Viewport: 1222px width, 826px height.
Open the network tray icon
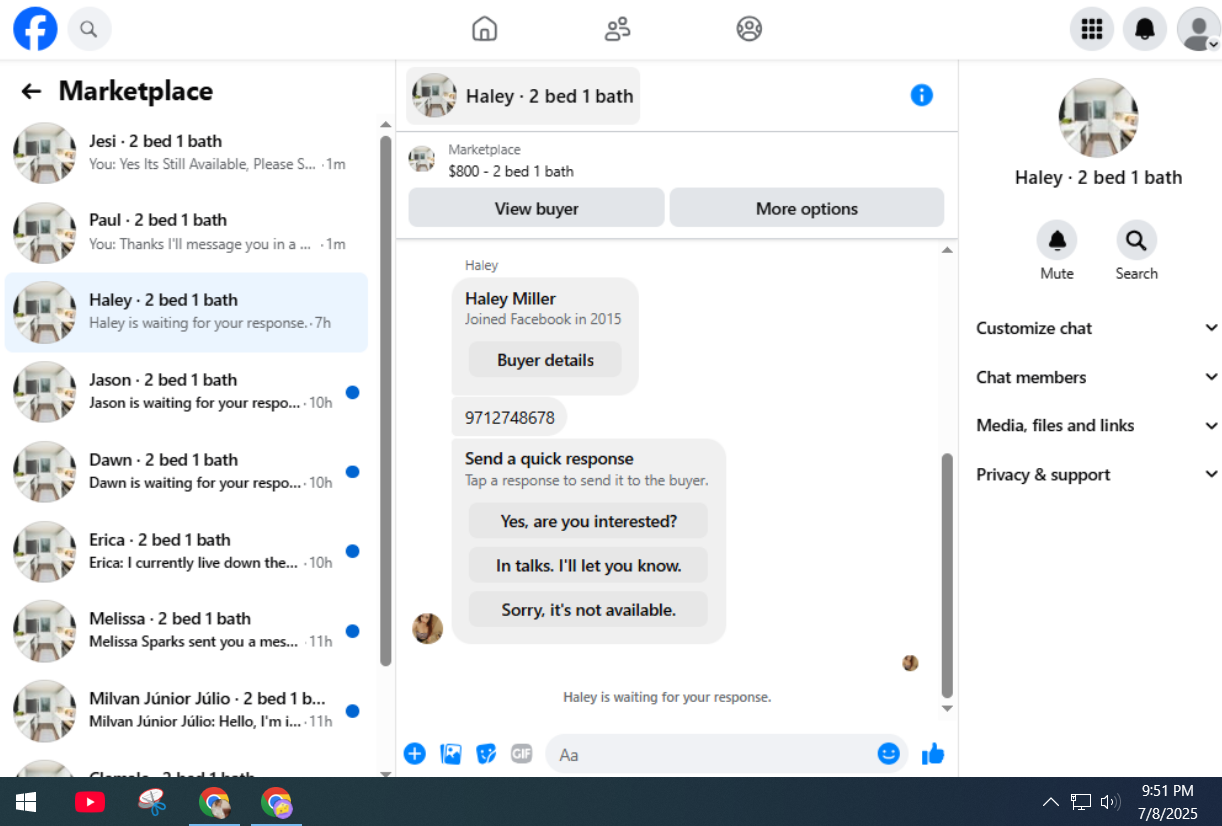click(1081, 802)
